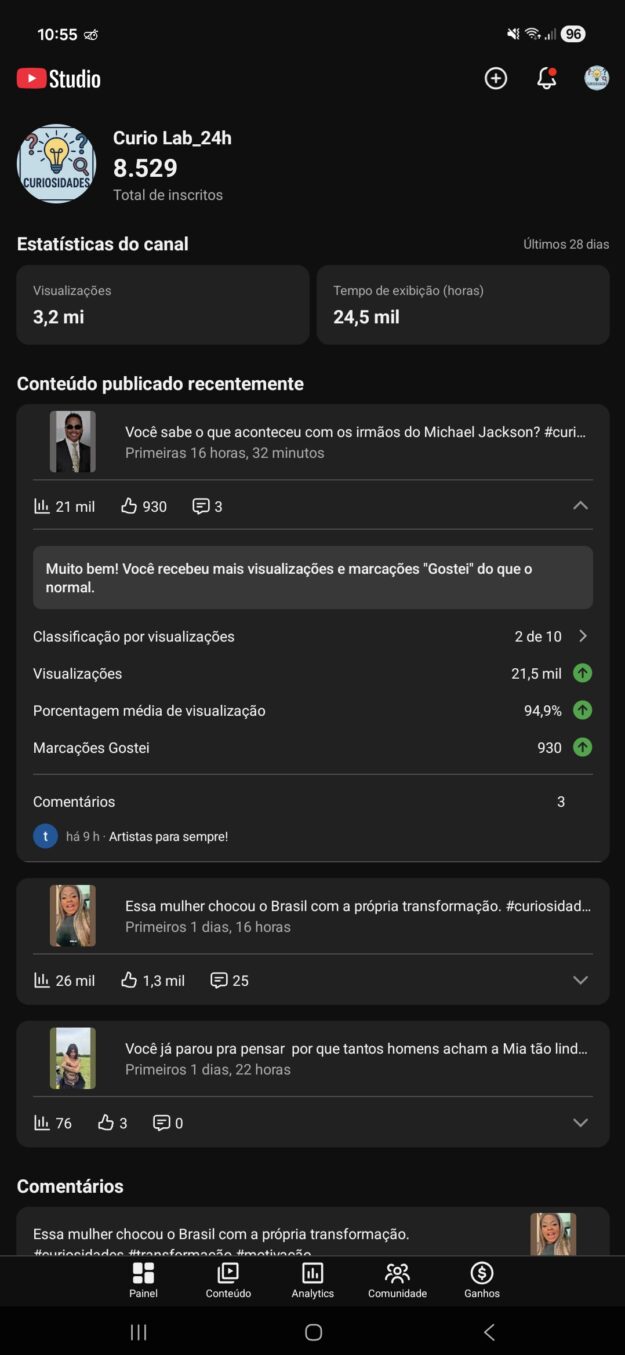Open the Curio Lab_24h channel profile picture
The image size is (625, 1355).
pyautogui.click(x=57, y=164)
